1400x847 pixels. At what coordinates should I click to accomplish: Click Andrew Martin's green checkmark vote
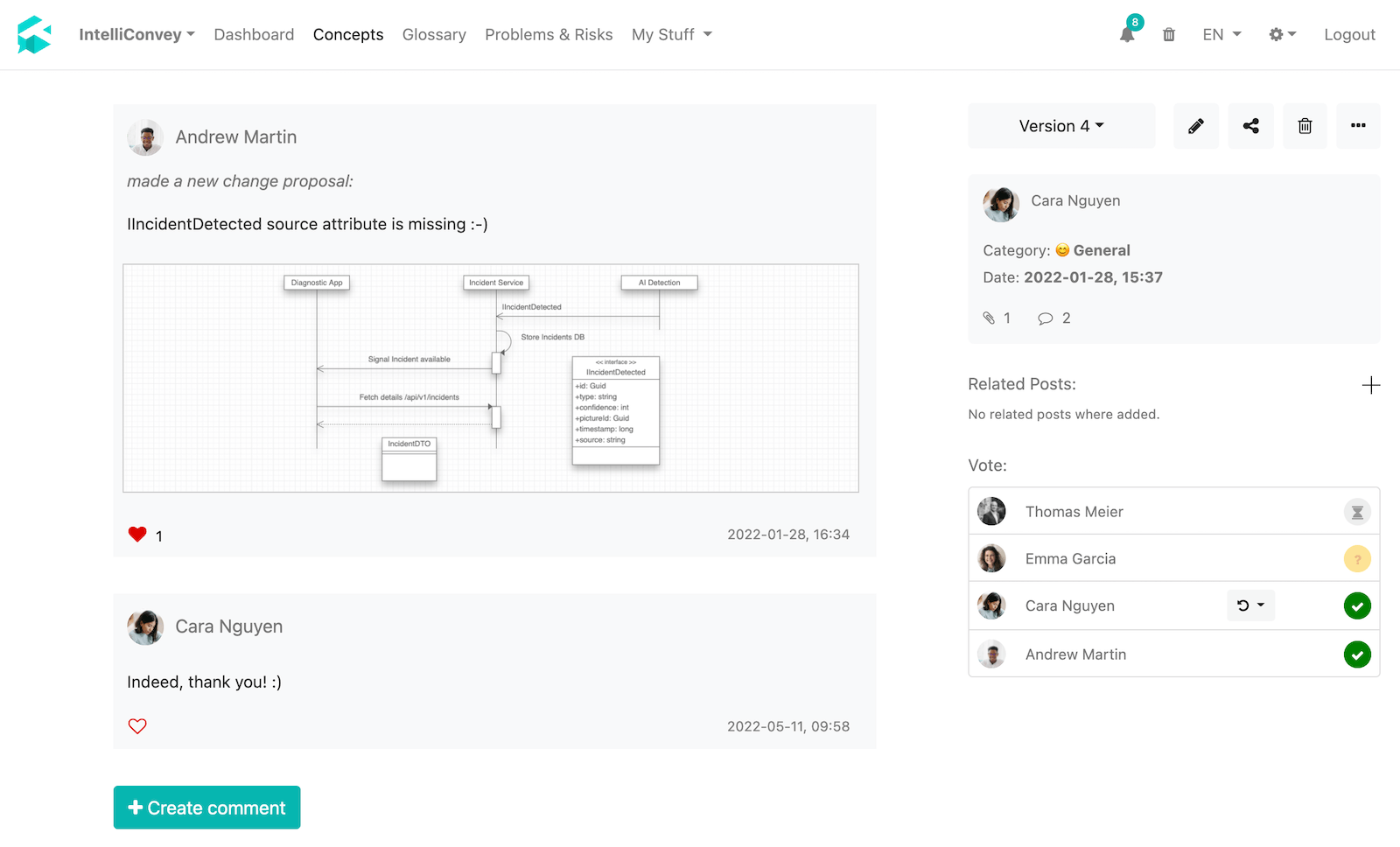pos(1357,654)
